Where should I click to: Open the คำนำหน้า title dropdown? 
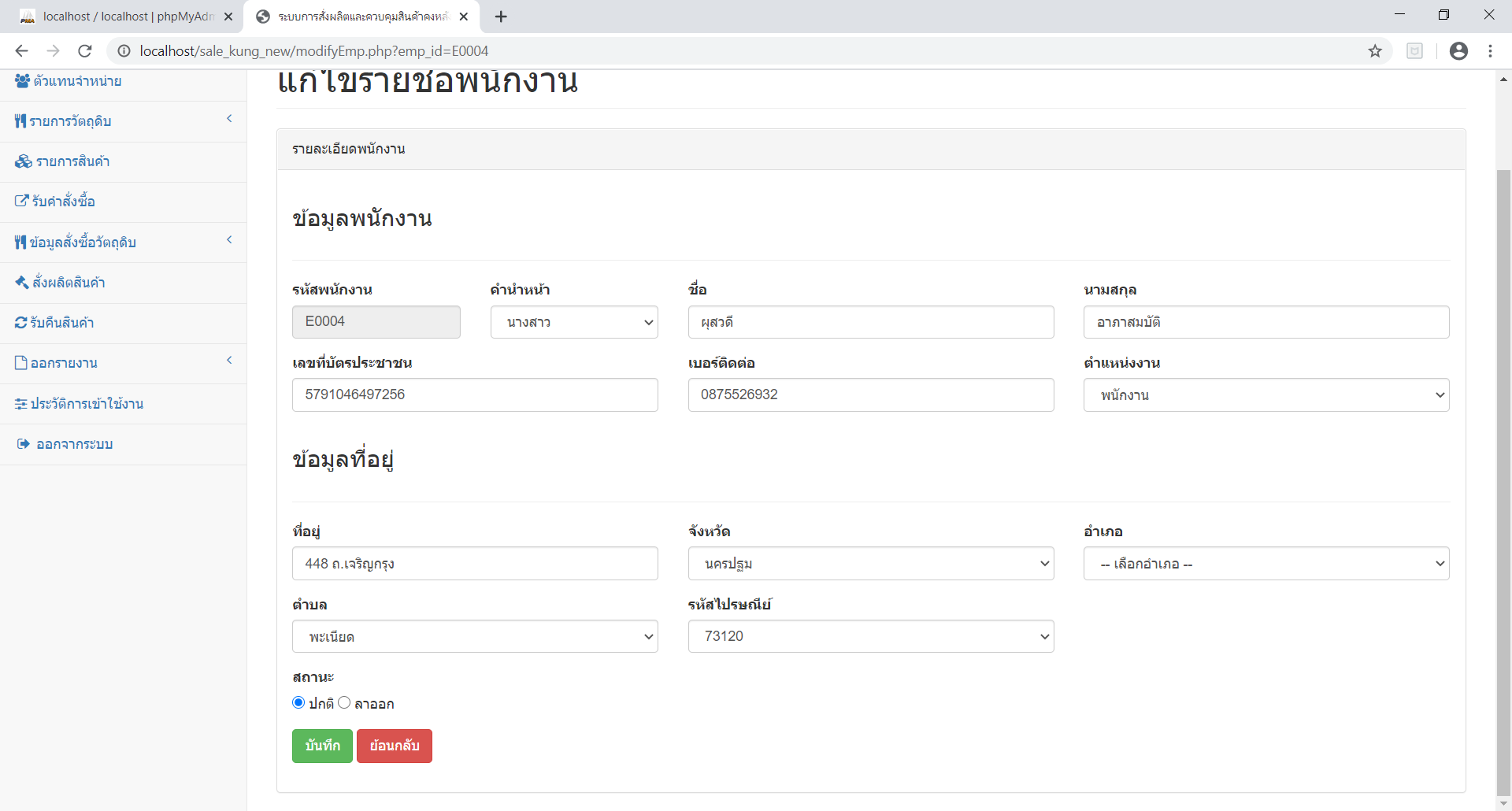[x=574, y=322]
